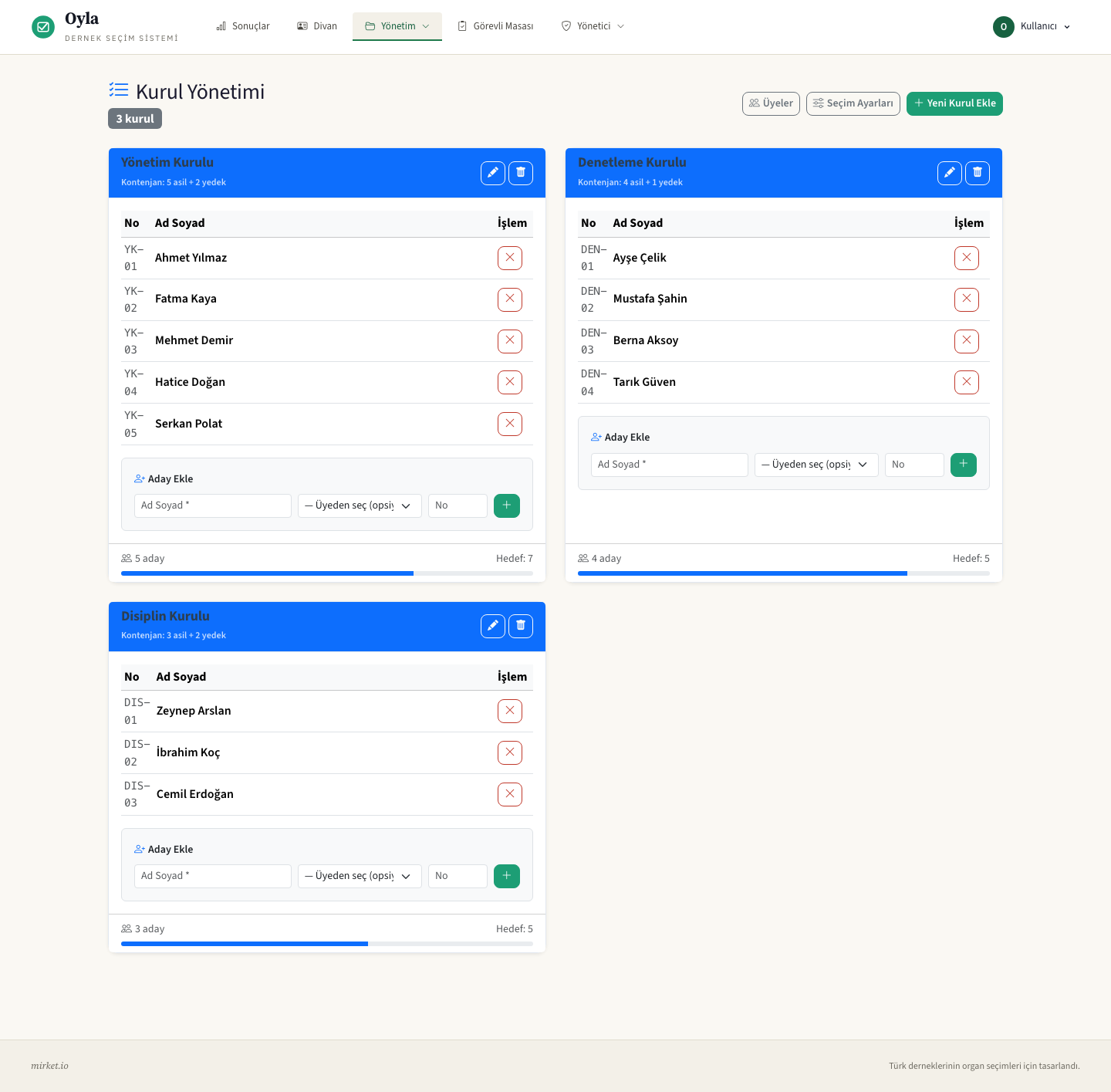Remove candidate İbrahim Koç
Image resolution: width=1111 pixels, height=1092 pixels.
[x=510, y=752]
